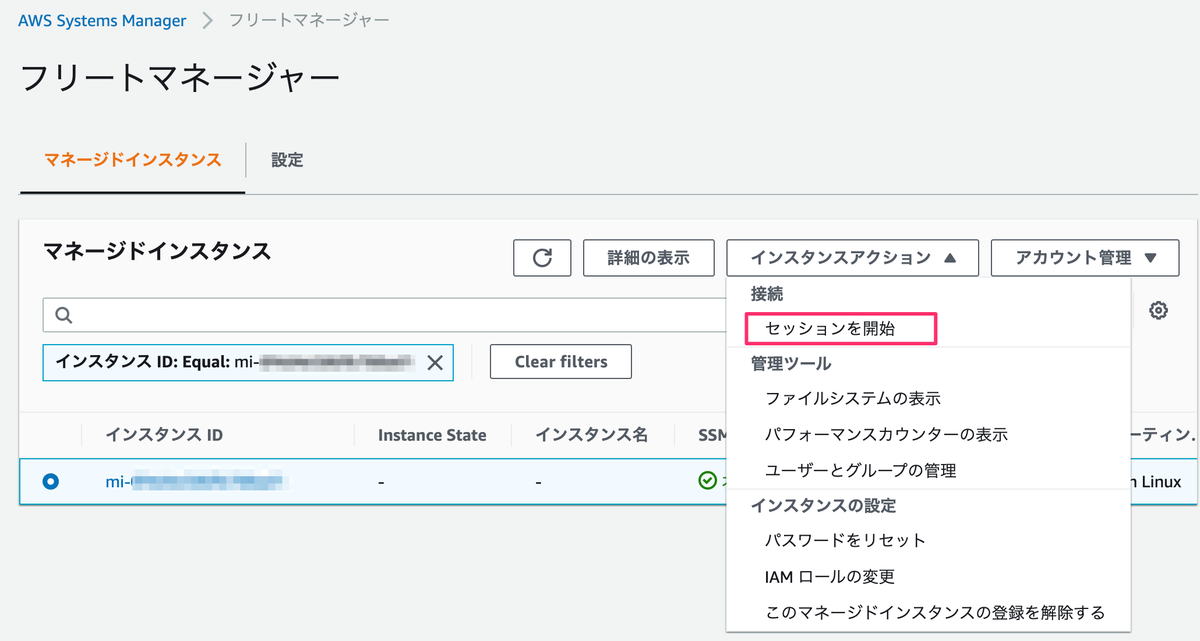Refresh the managed instances list

click(x=541, y=258)
